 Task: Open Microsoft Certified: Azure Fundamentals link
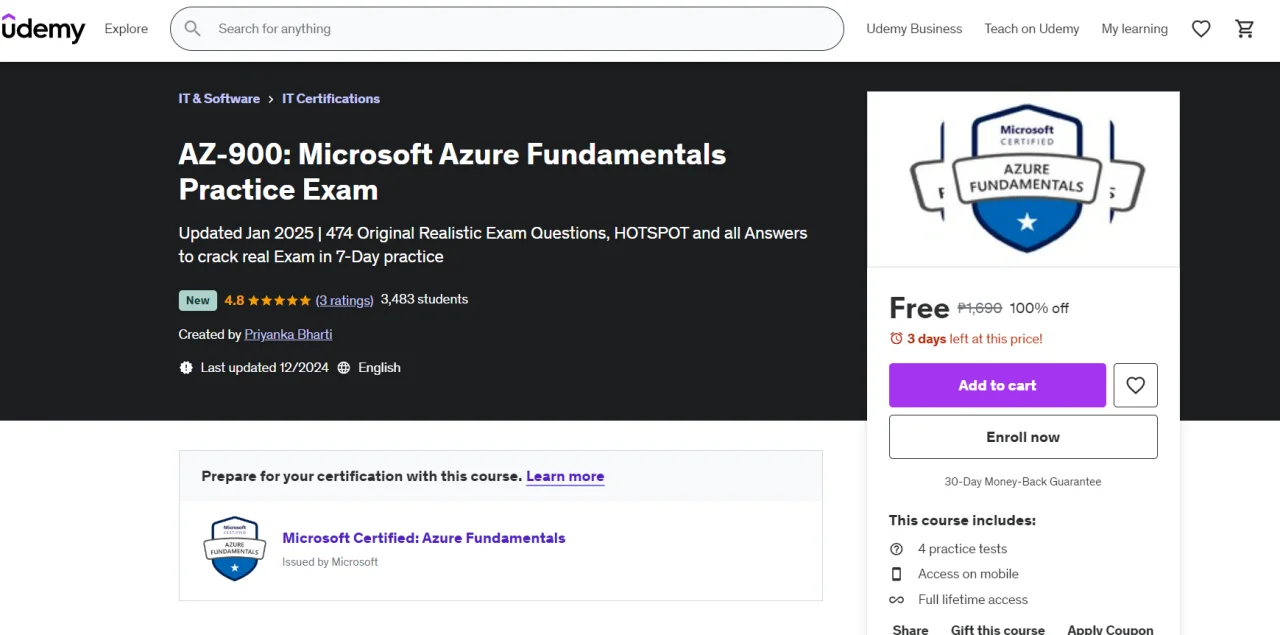pyautogui.click(x=424, y=538)
